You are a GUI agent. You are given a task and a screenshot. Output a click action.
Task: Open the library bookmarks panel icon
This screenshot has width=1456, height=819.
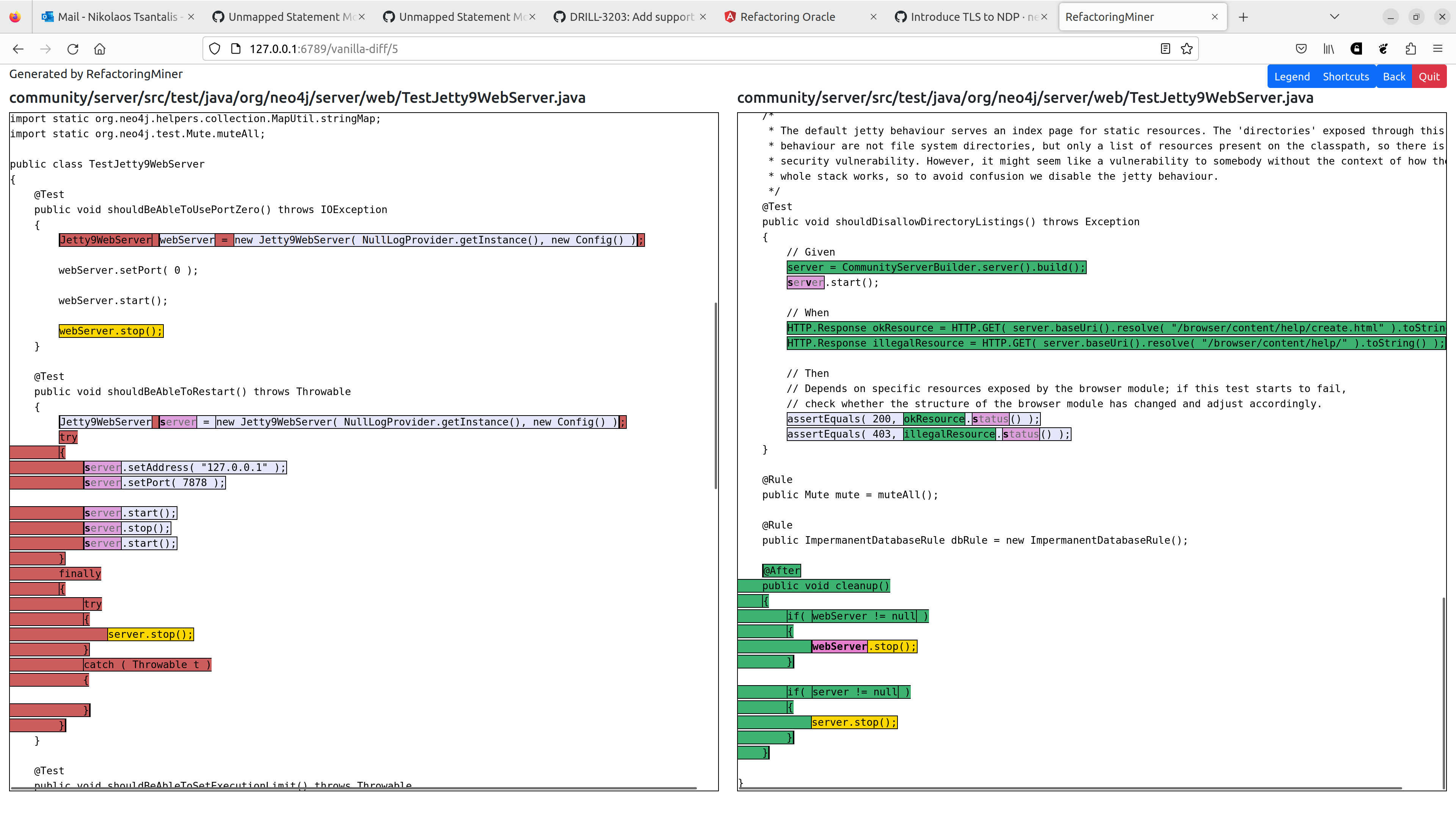point(1328,49)
